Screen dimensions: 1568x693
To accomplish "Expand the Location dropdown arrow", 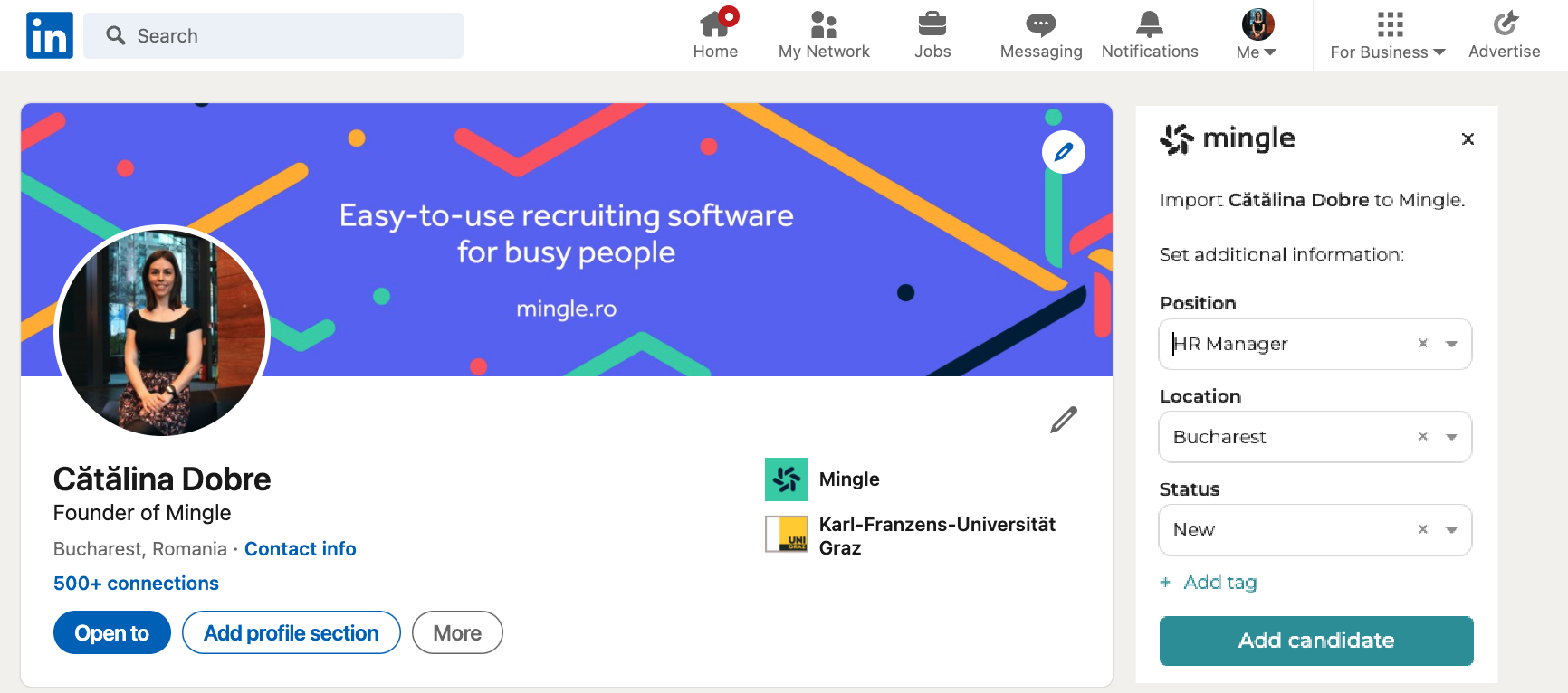I will [x=1451, y=437].
